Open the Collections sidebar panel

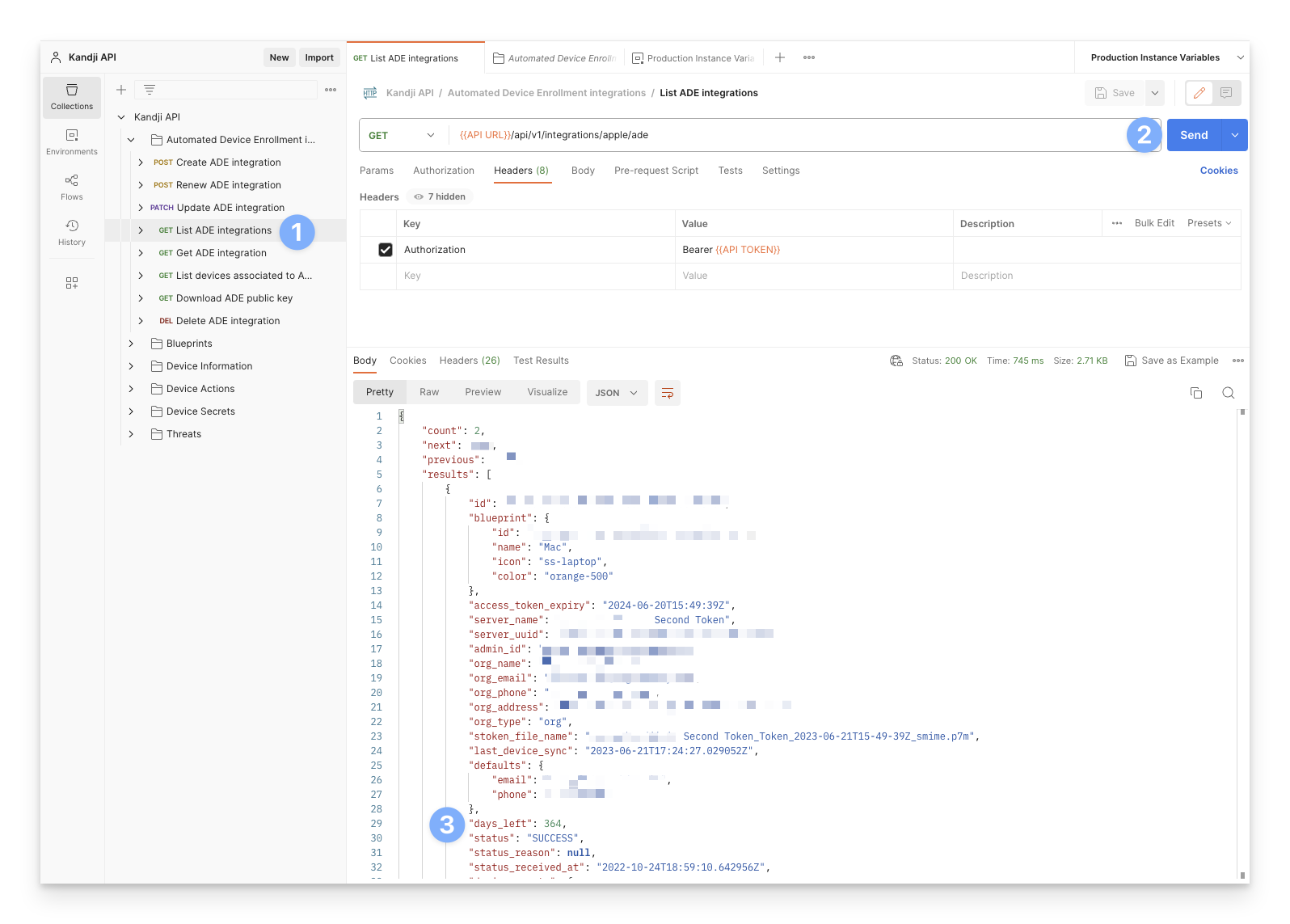coord(72,97)
